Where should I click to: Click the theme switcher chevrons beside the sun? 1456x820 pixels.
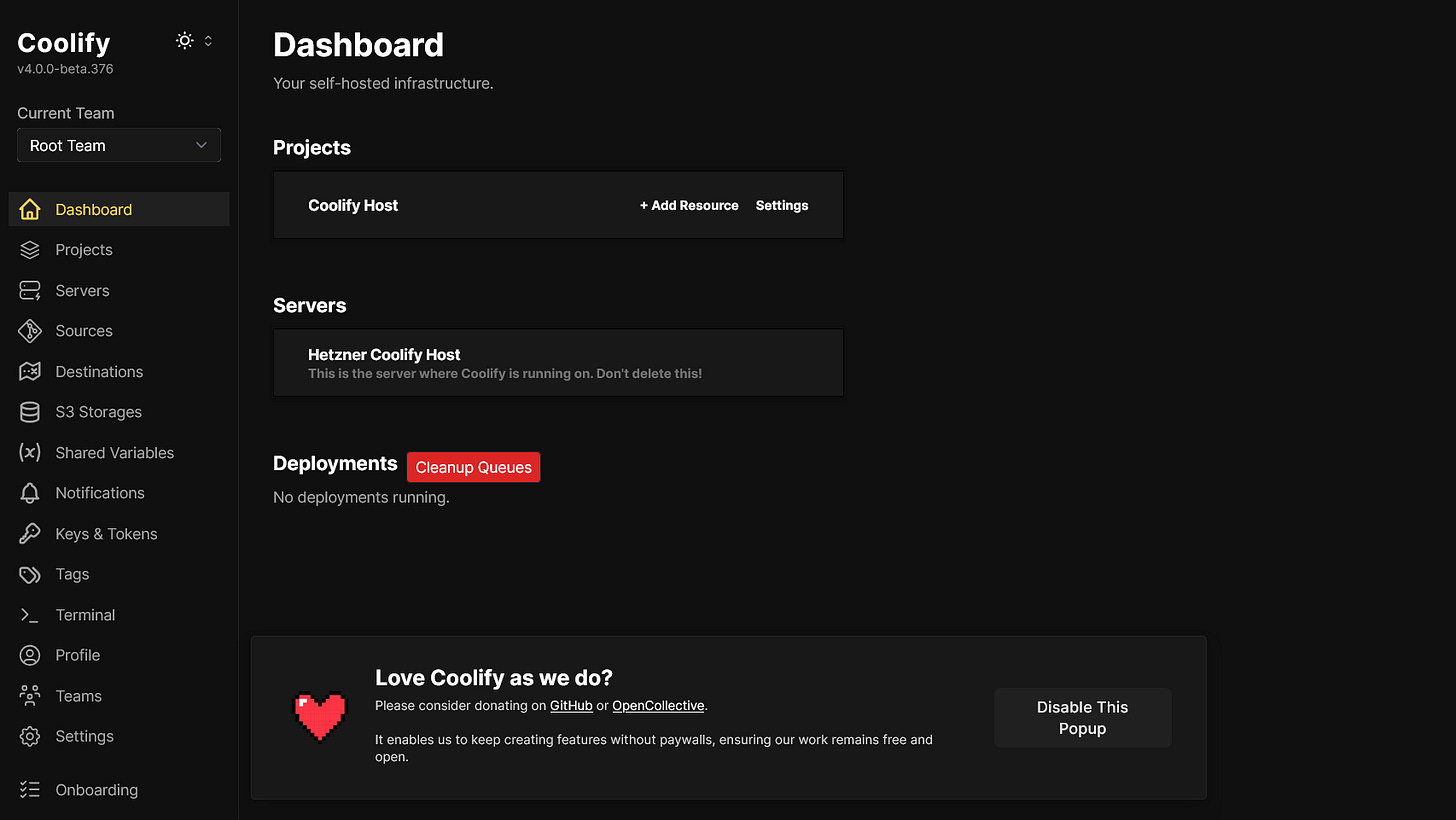[x=208, y=40]
